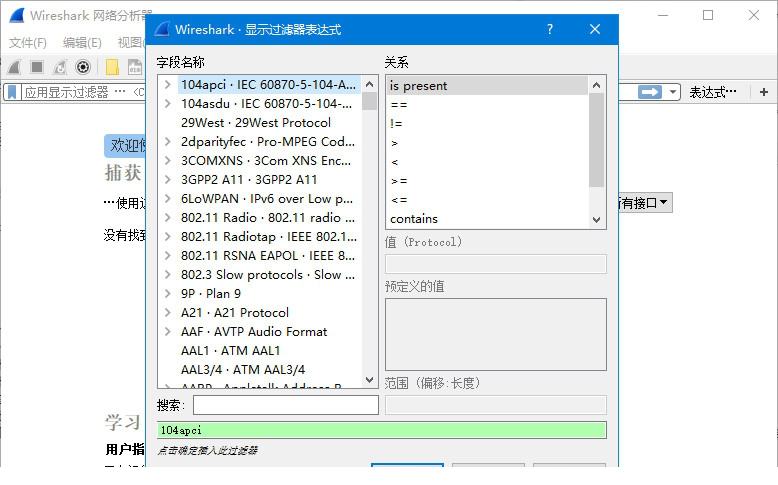Screen dimensions: 778x485
Task: Select the > relation
Action: 487,143
